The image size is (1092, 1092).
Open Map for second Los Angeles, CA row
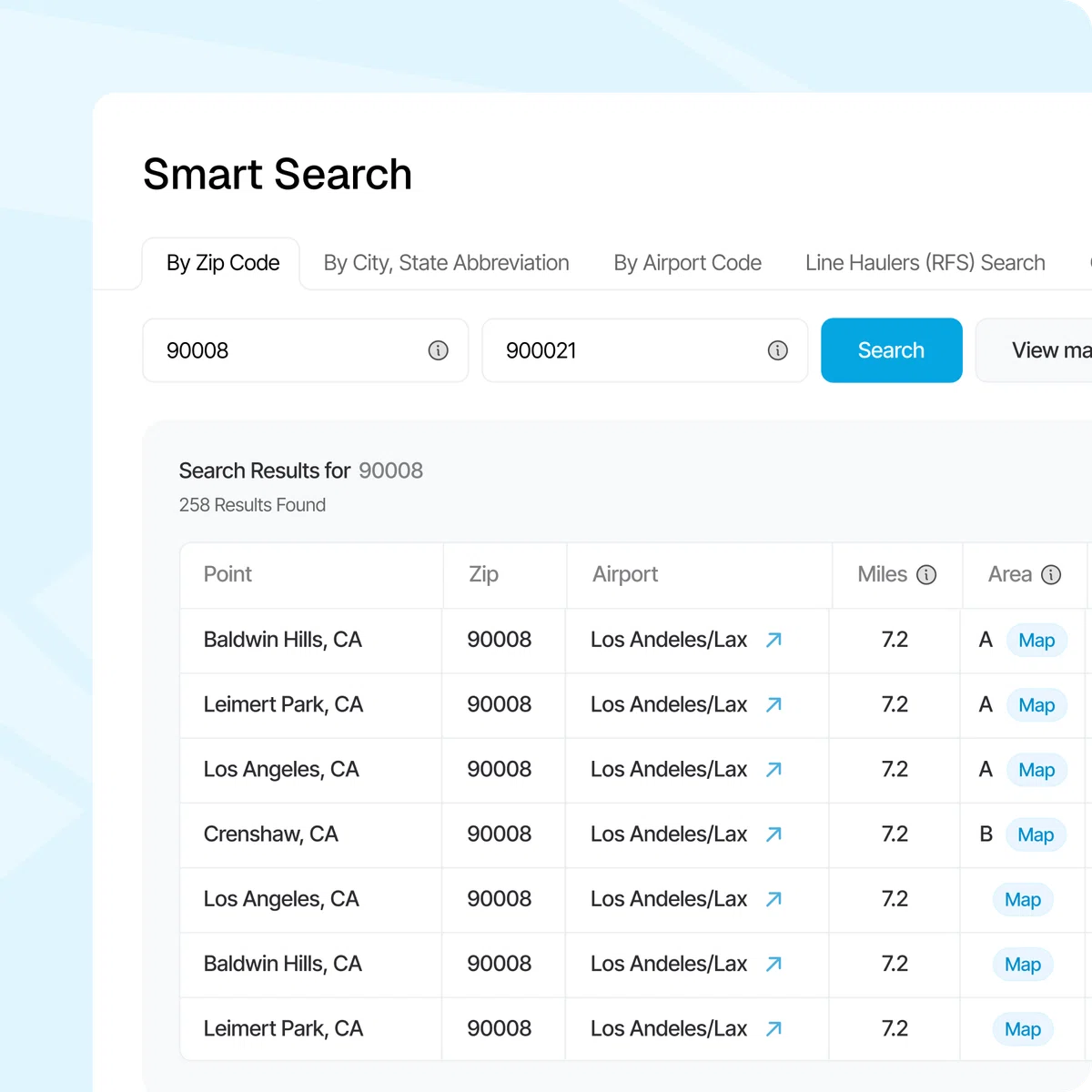pos(1023,900)
